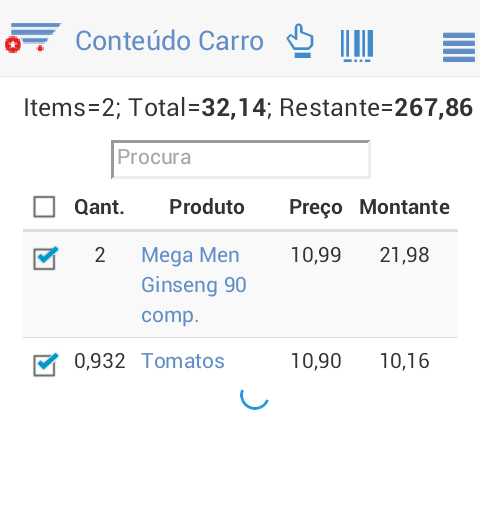Tap the shopping cart logo icon
Screen dimensions: 480x525
tap(33, 38)
